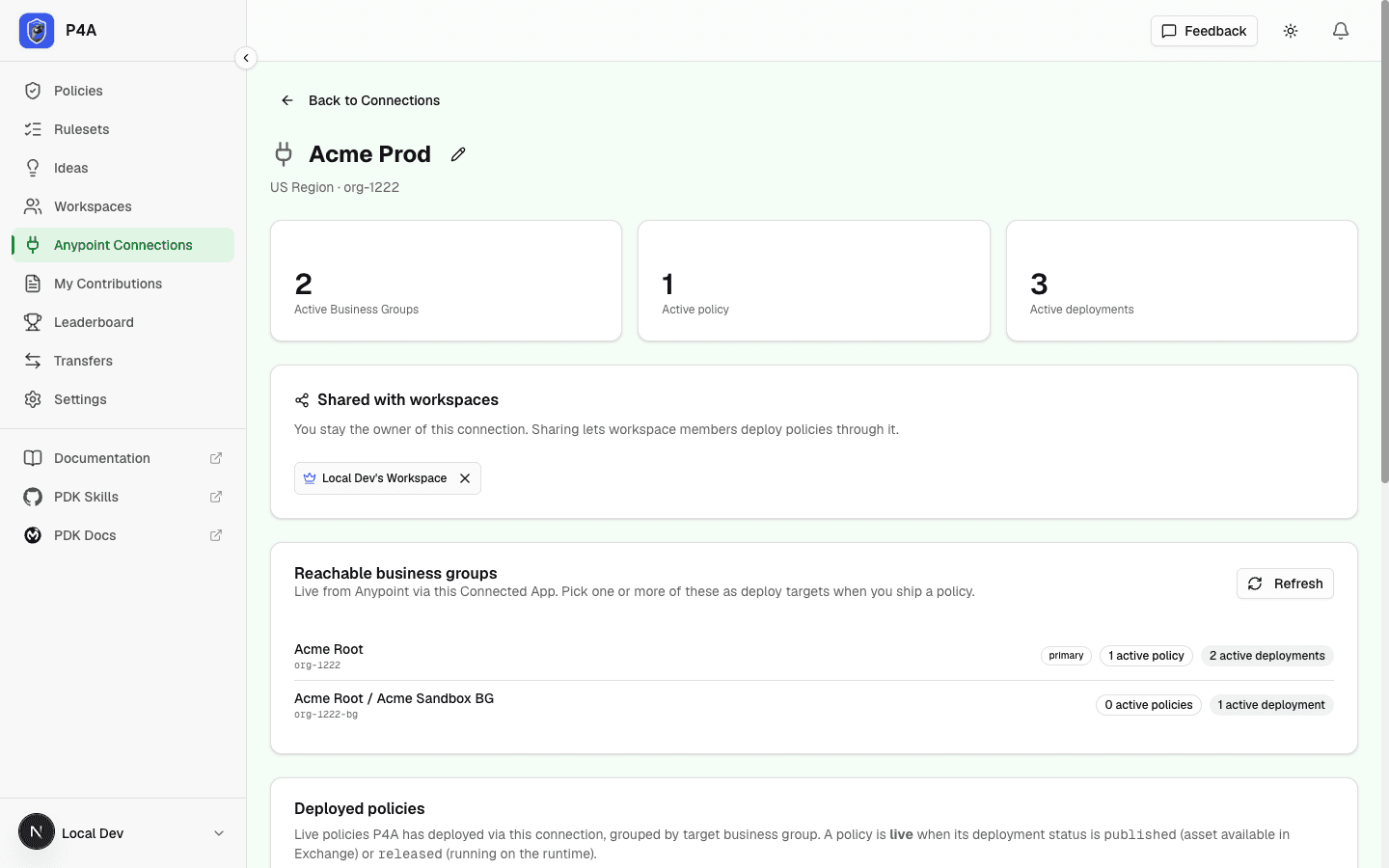The height and width of the screenshot is (868, 1389).
Task: Open My Contributions
Action: [x=123, y=284]
